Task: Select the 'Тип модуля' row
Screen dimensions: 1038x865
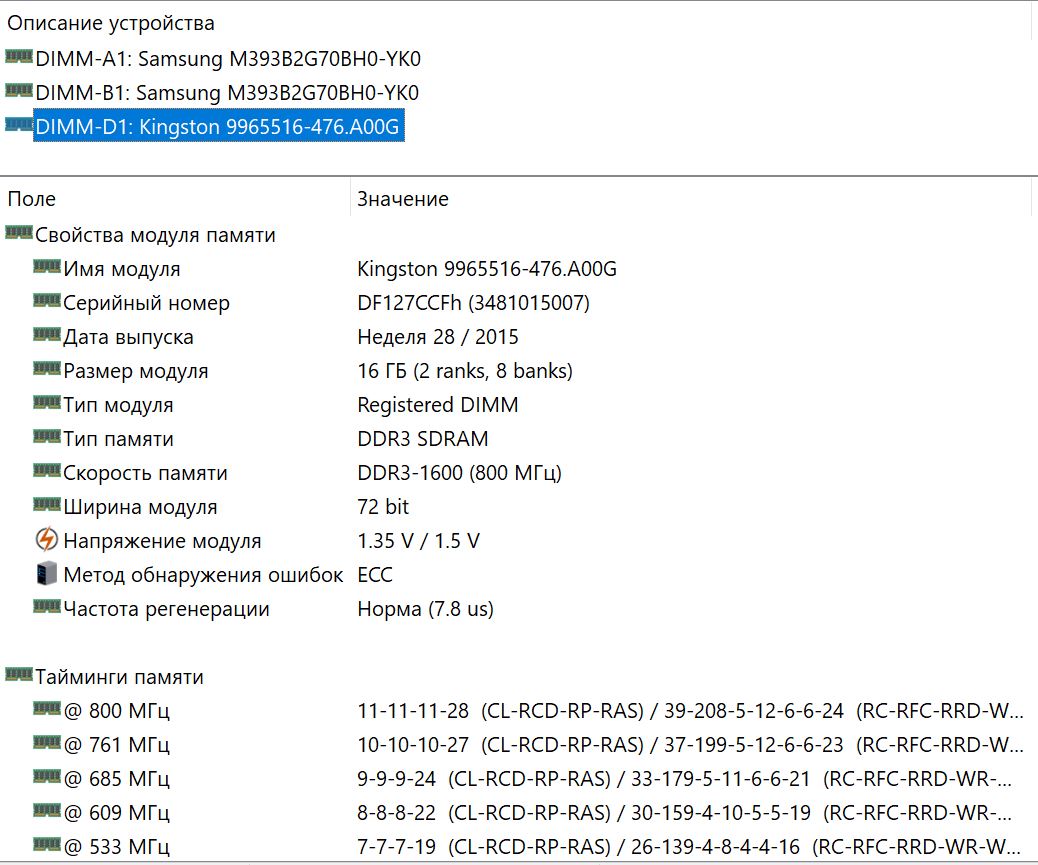Action: point(118,405)
